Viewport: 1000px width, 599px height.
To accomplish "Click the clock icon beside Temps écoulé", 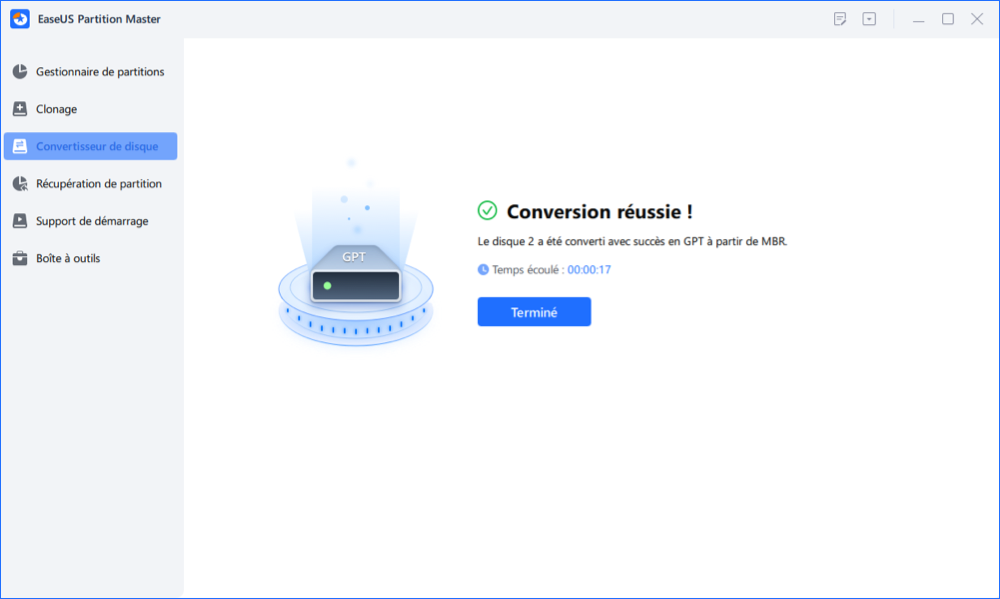I will click(x=483, y=269).
